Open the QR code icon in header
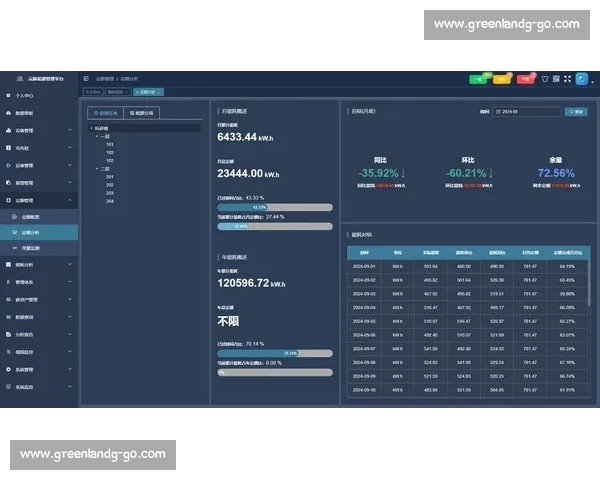 (x=557, y=78)
